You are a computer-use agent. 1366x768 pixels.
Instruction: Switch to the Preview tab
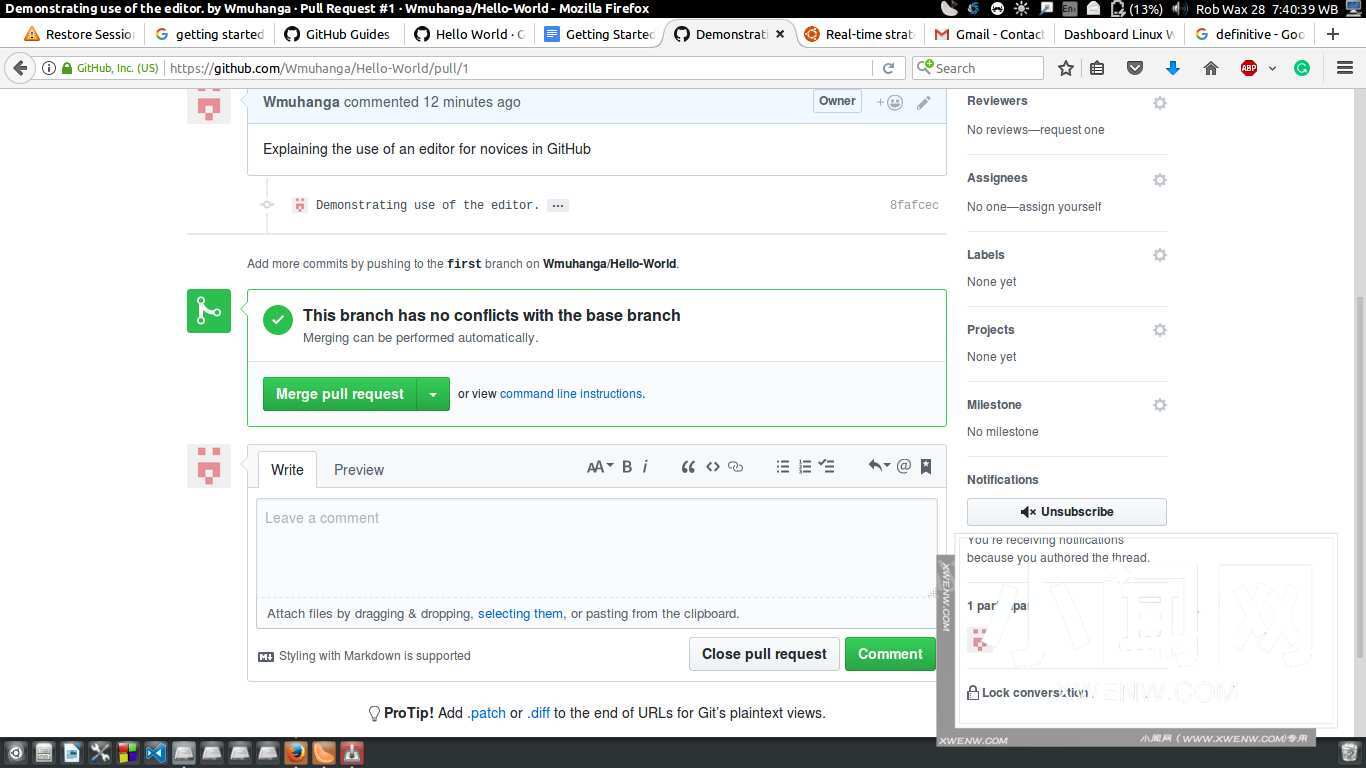click(359, 470)
